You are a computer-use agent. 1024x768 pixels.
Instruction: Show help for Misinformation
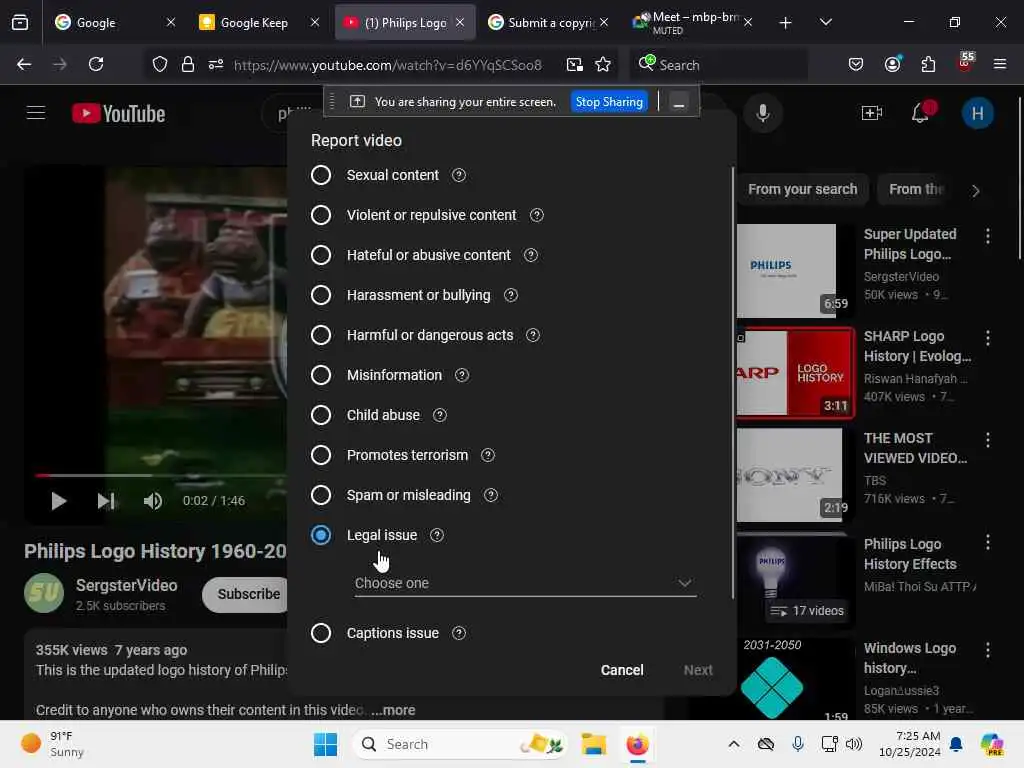click(462, 375)
